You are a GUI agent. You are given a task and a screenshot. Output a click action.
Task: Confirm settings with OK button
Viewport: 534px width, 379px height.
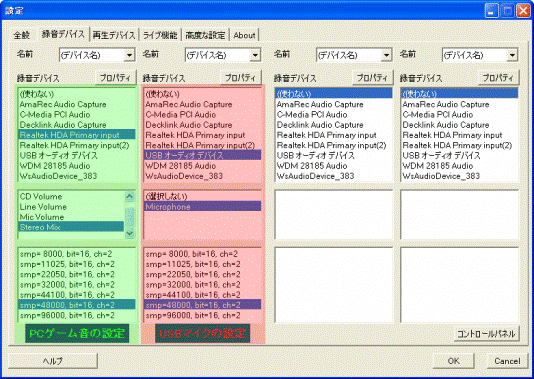[453, 361]
